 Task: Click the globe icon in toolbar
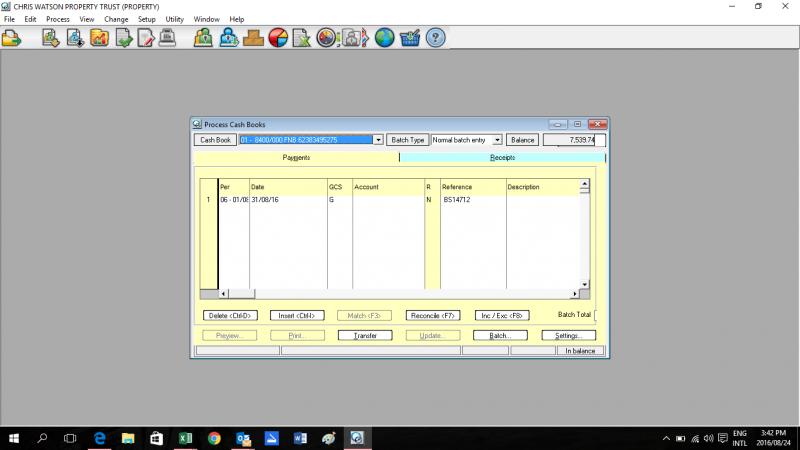[x=384, y=39]
